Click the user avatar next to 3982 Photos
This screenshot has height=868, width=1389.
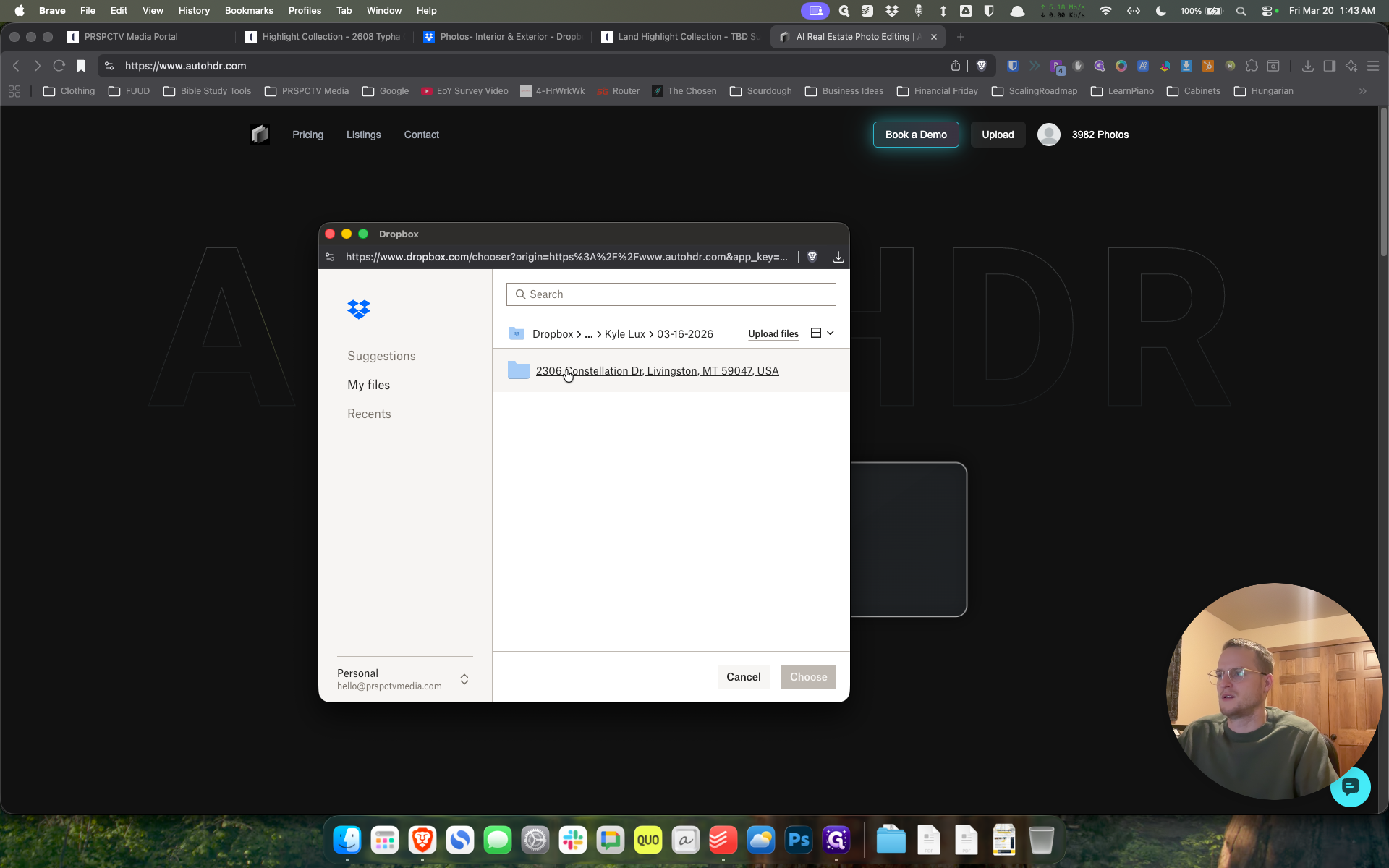tap(1049, 135)
